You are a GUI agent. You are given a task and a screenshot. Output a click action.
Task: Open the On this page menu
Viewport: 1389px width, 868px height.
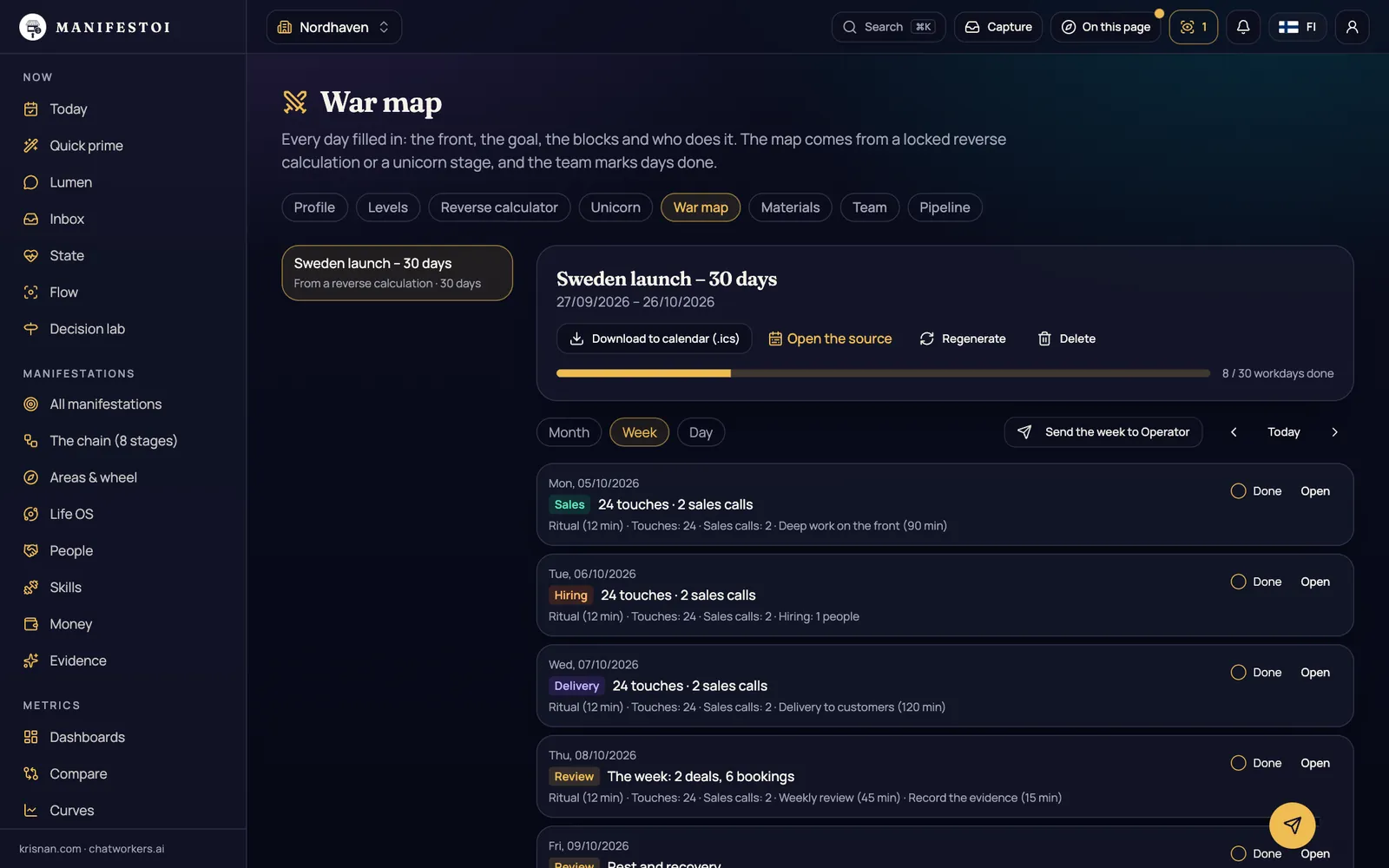tap(1106, 27)
